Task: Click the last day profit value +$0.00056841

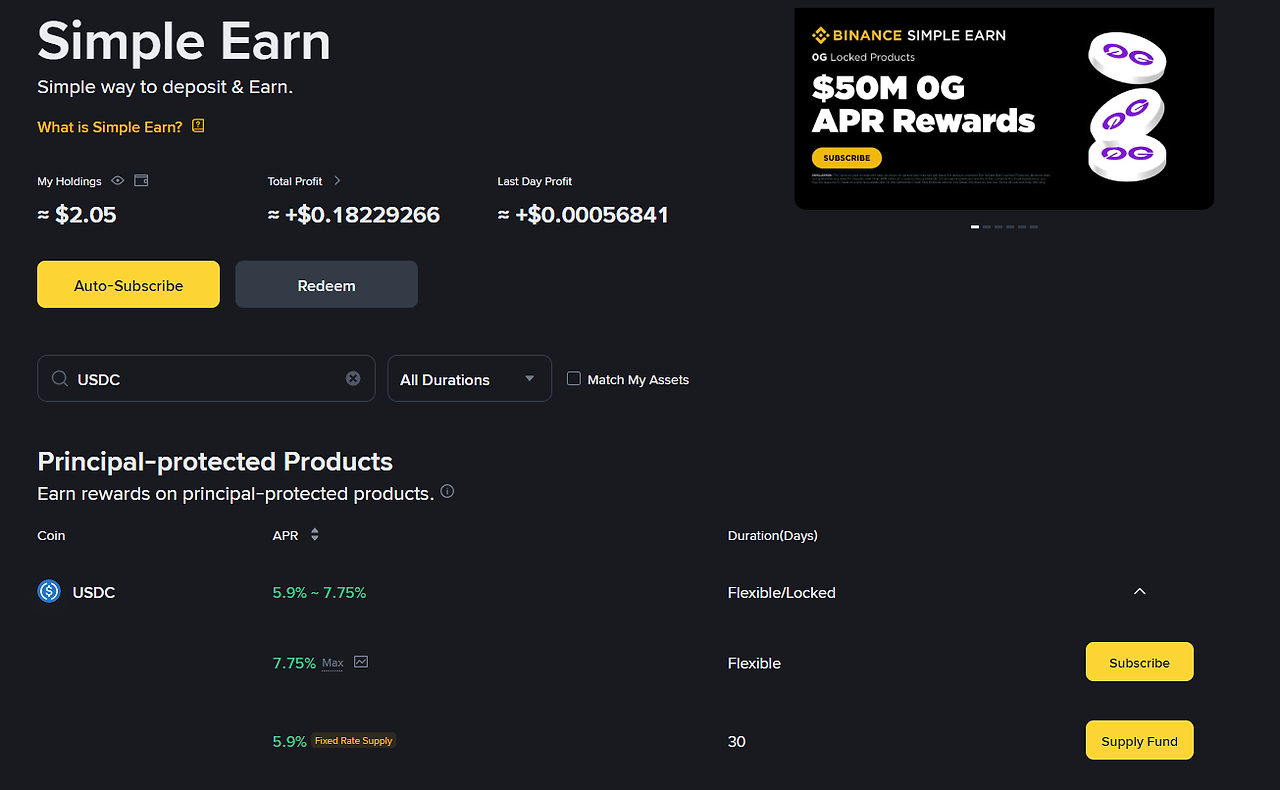Action: click(583, 214)
